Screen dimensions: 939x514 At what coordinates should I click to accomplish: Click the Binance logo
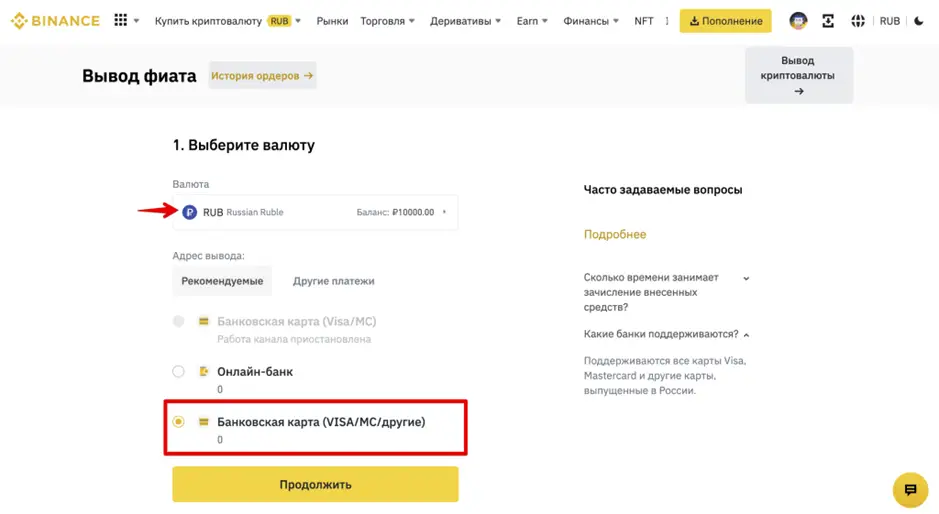(55, 20)
